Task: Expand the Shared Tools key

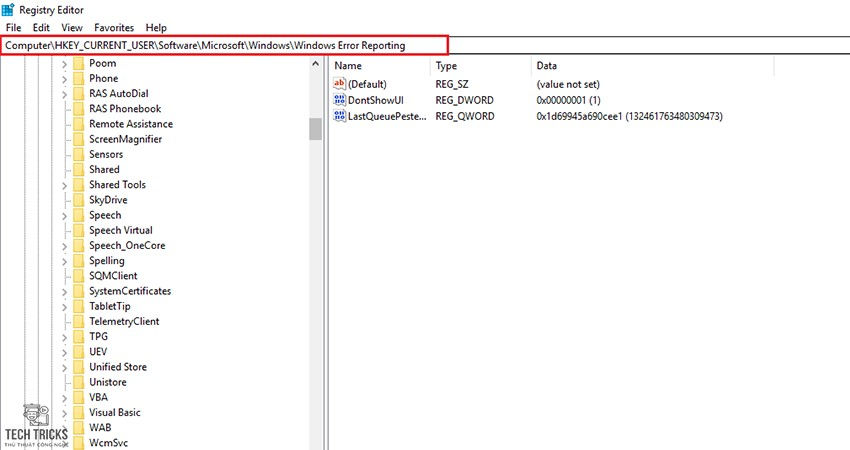Action: (x=65, y=185)
